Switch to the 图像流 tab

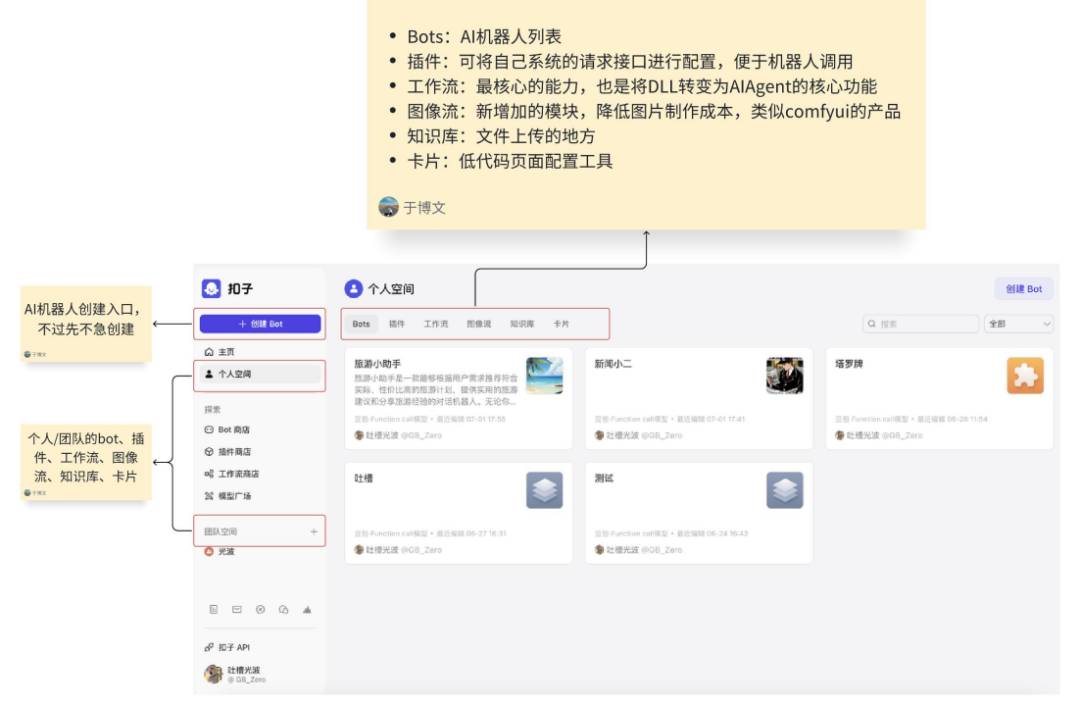click(x=479, y=324)
